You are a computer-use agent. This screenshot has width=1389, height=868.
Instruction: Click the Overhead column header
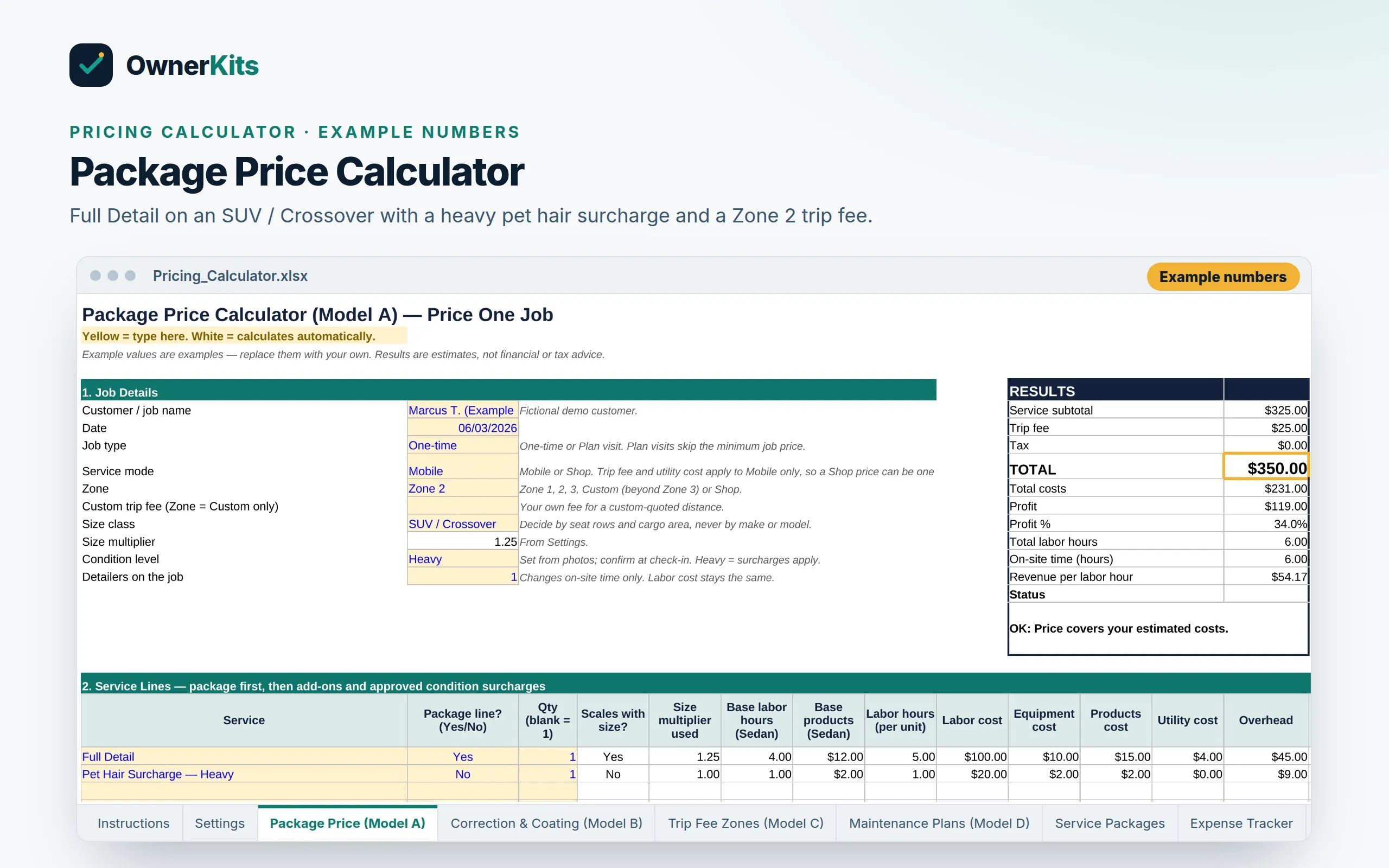(x=1266, y=720)
